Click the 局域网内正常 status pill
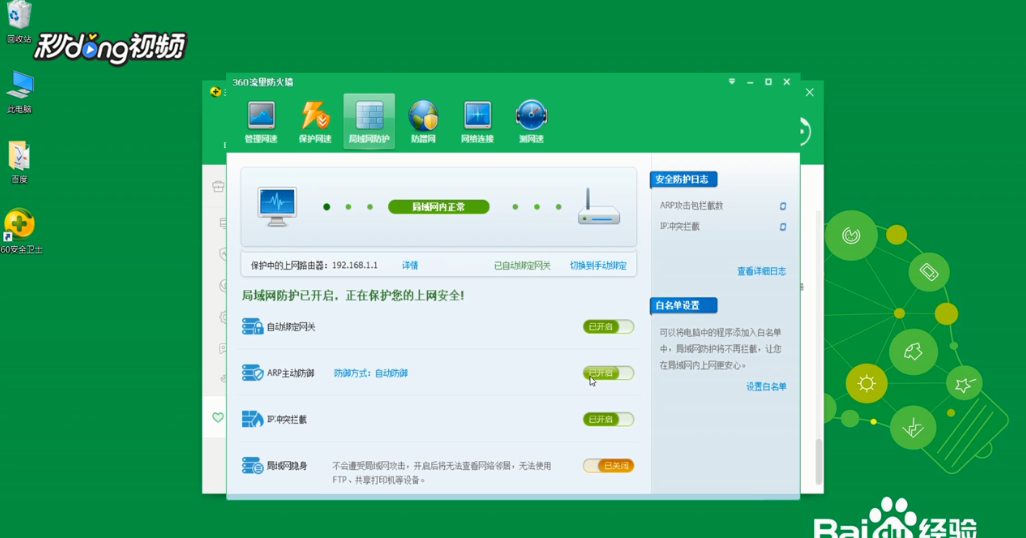Viewport: 1026px width, 538px height. 438,207
